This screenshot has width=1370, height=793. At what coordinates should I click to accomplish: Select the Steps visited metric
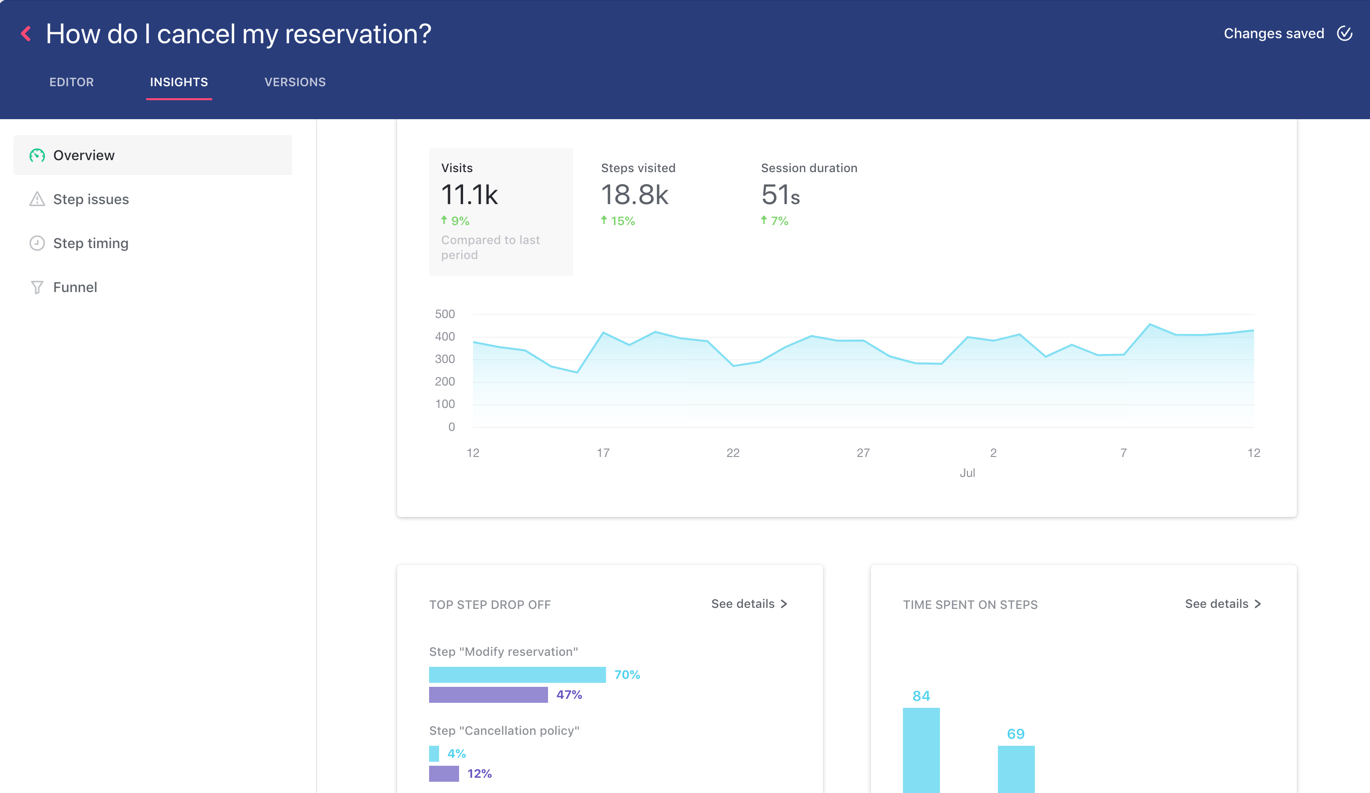638,195
